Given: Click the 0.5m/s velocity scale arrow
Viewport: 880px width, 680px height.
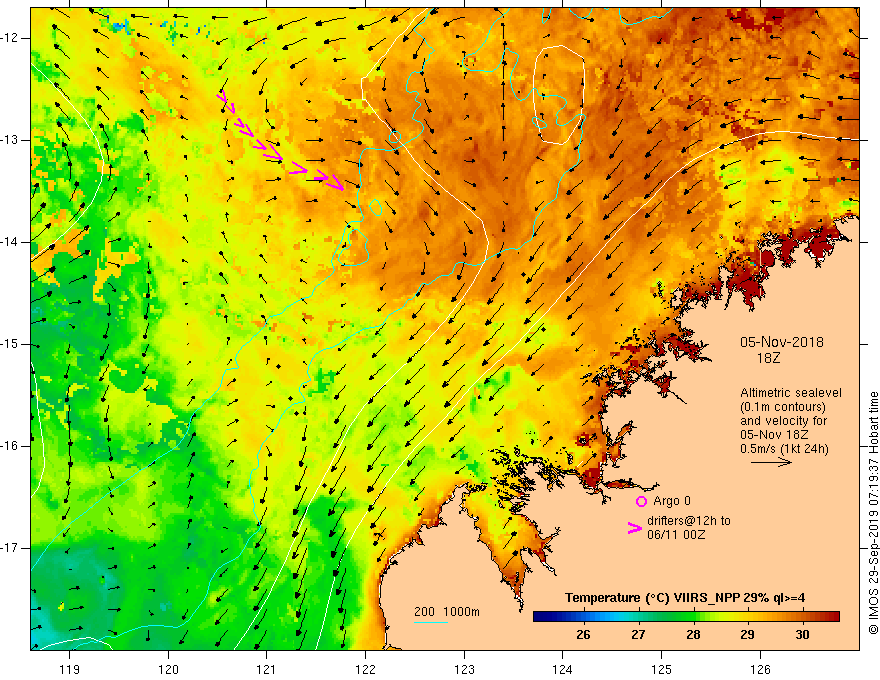Looking at the screenshot, I should 771,462.
